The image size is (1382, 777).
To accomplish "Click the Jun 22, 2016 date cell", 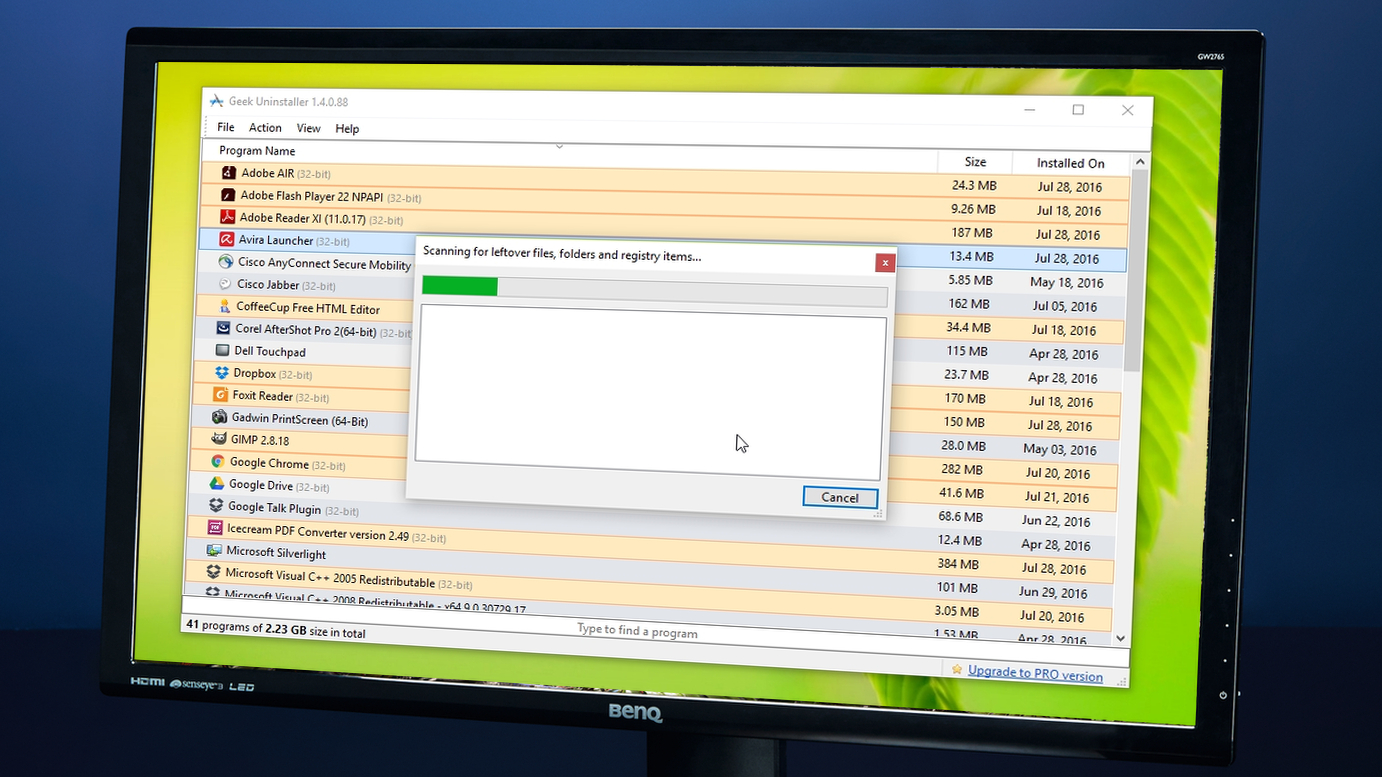I will pos(1056,521).
